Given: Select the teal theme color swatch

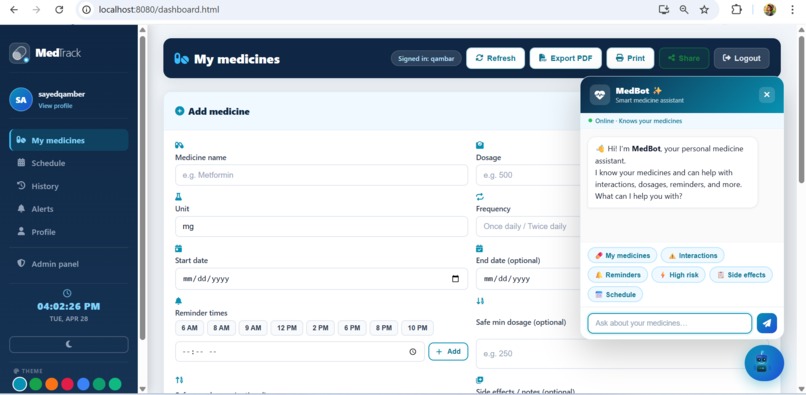Looking at the screenshot, I should pos(20,384).
